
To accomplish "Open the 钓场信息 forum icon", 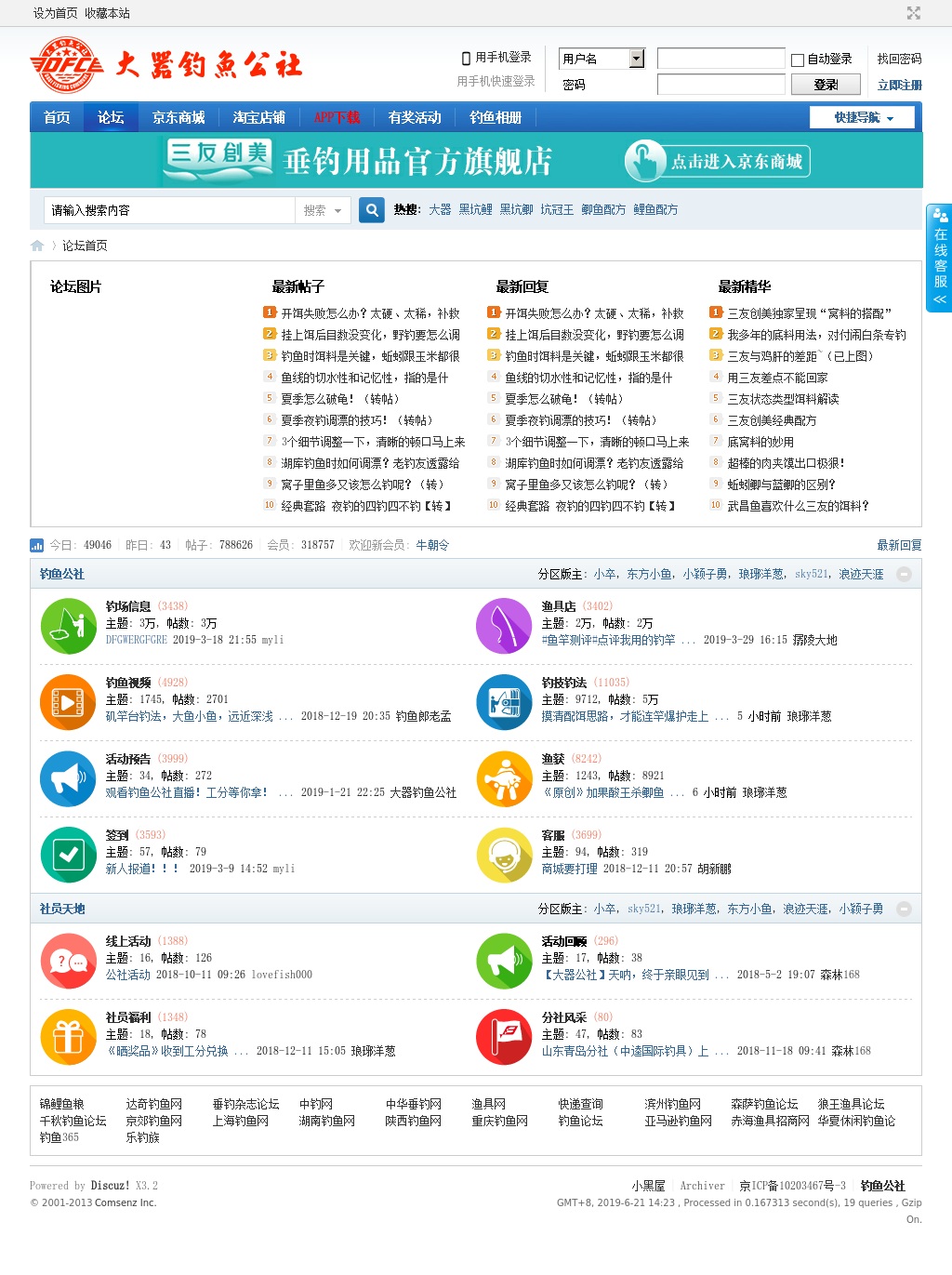I will tap(69, 626).
